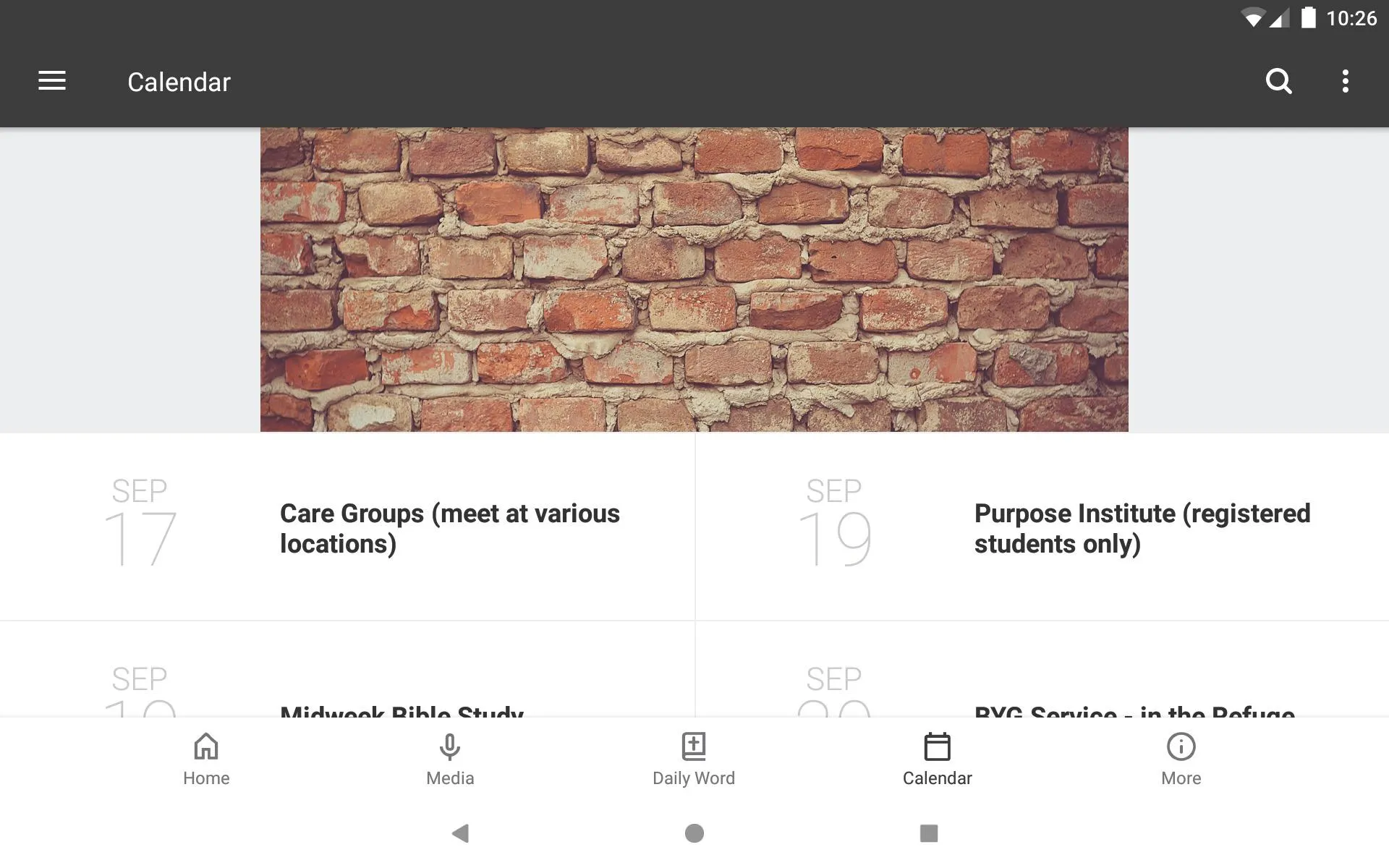Open the Daily Word icon
The width and height of the screenshot is (1389, 868).
[694, 758]
